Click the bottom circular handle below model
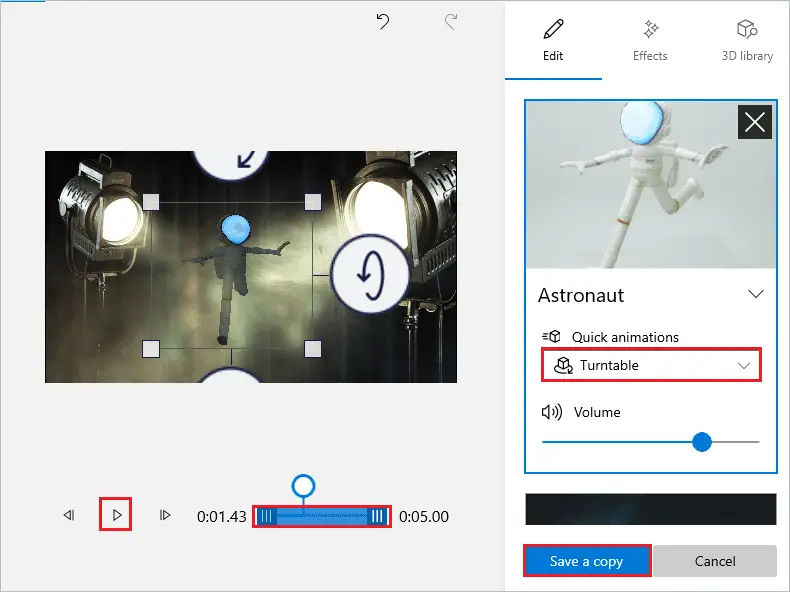The width and height of the screenshot is (790, 592). click(231, 375)
